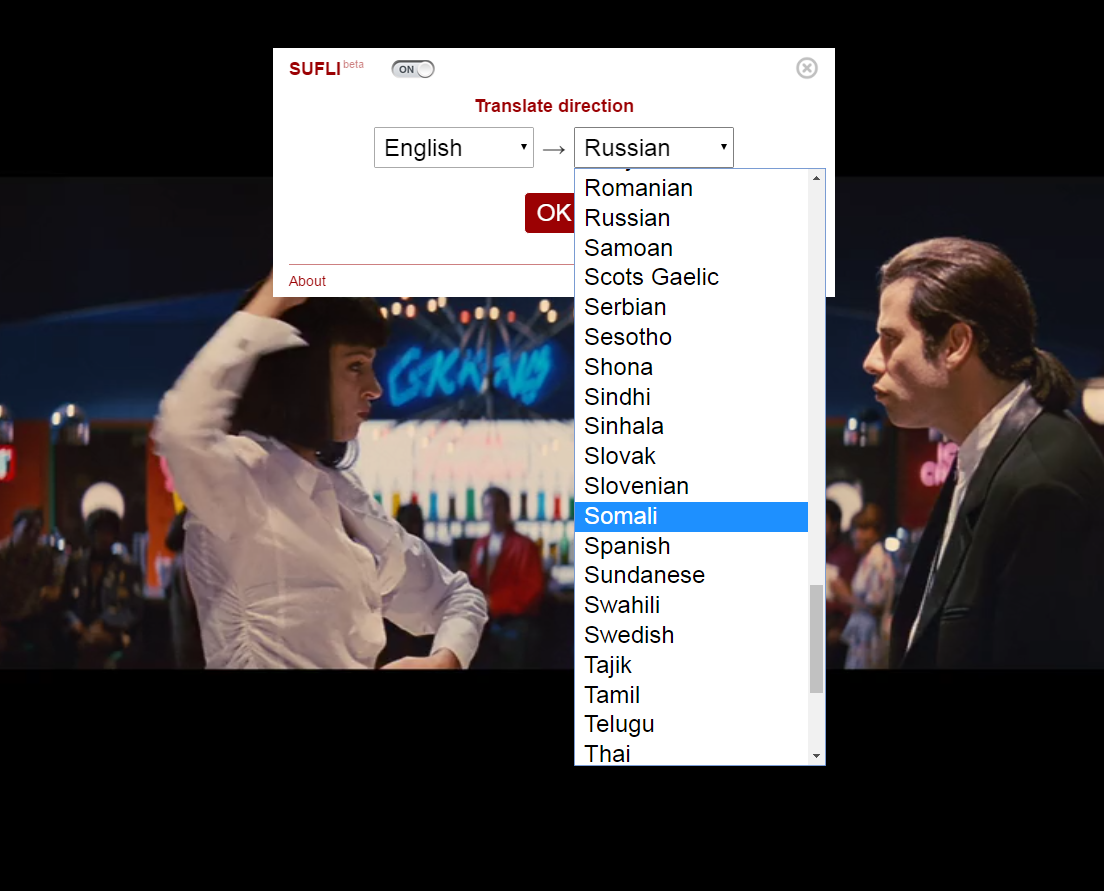The height and width of the screenshot is (891, 1104).
Task: Choose Scots Gaelic language option
Action: 691,277
